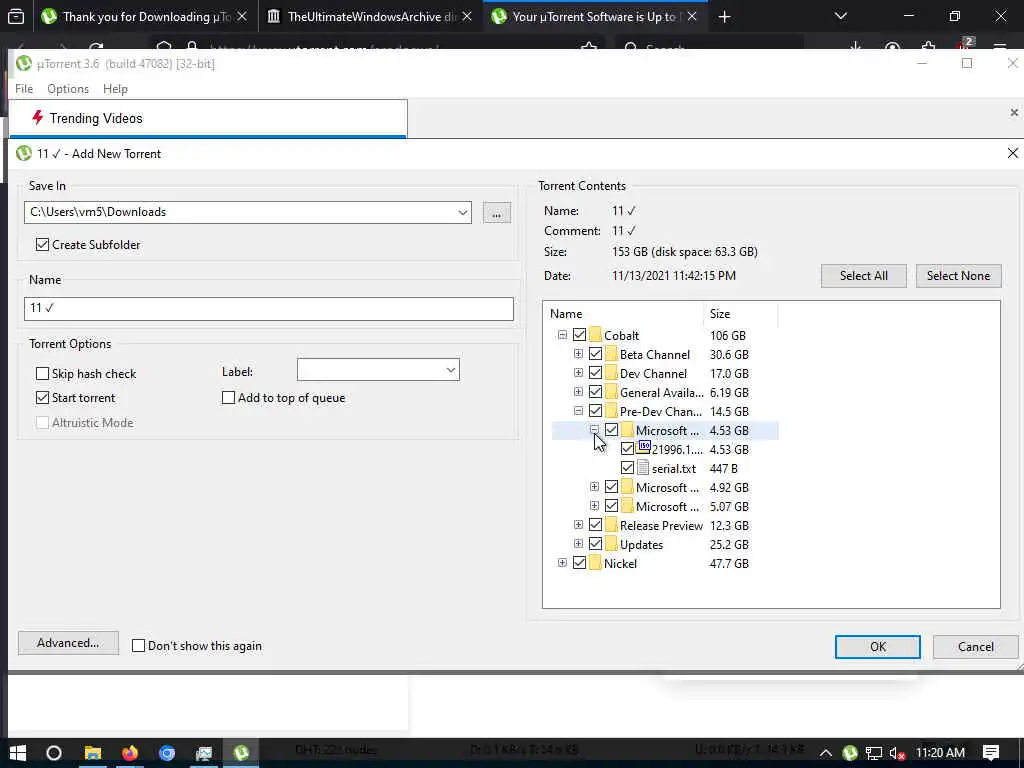The image size is (1024, 768).
Task: Click the Updates folder icon
Action: pos(611,544)
